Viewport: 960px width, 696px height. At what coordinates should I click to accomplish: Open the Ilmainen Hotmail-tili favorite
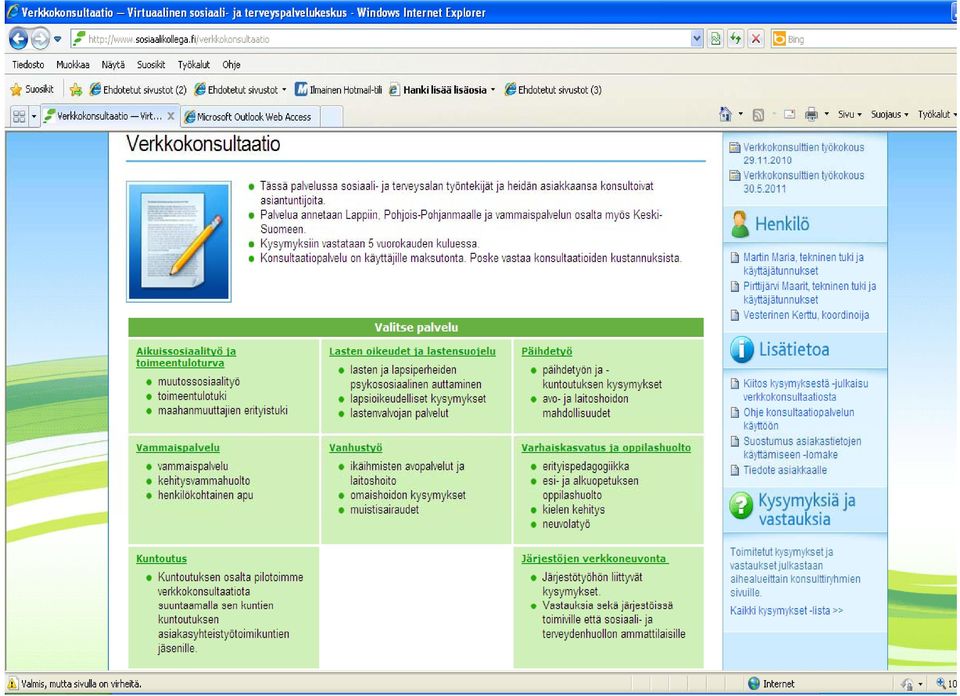tap(339, 90)
